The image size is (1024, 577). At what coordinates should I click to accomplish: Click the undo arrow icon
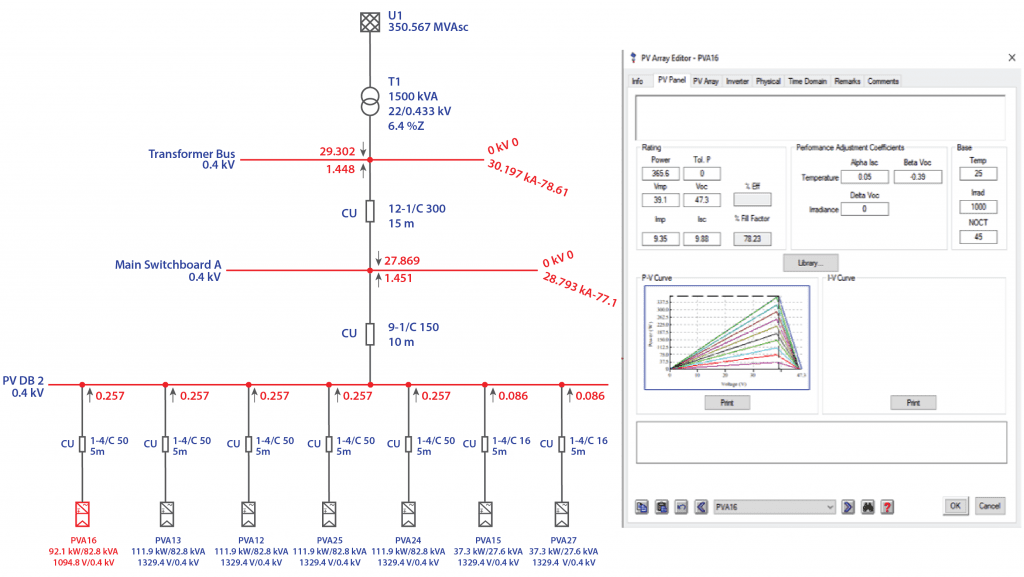pos(681,507)
